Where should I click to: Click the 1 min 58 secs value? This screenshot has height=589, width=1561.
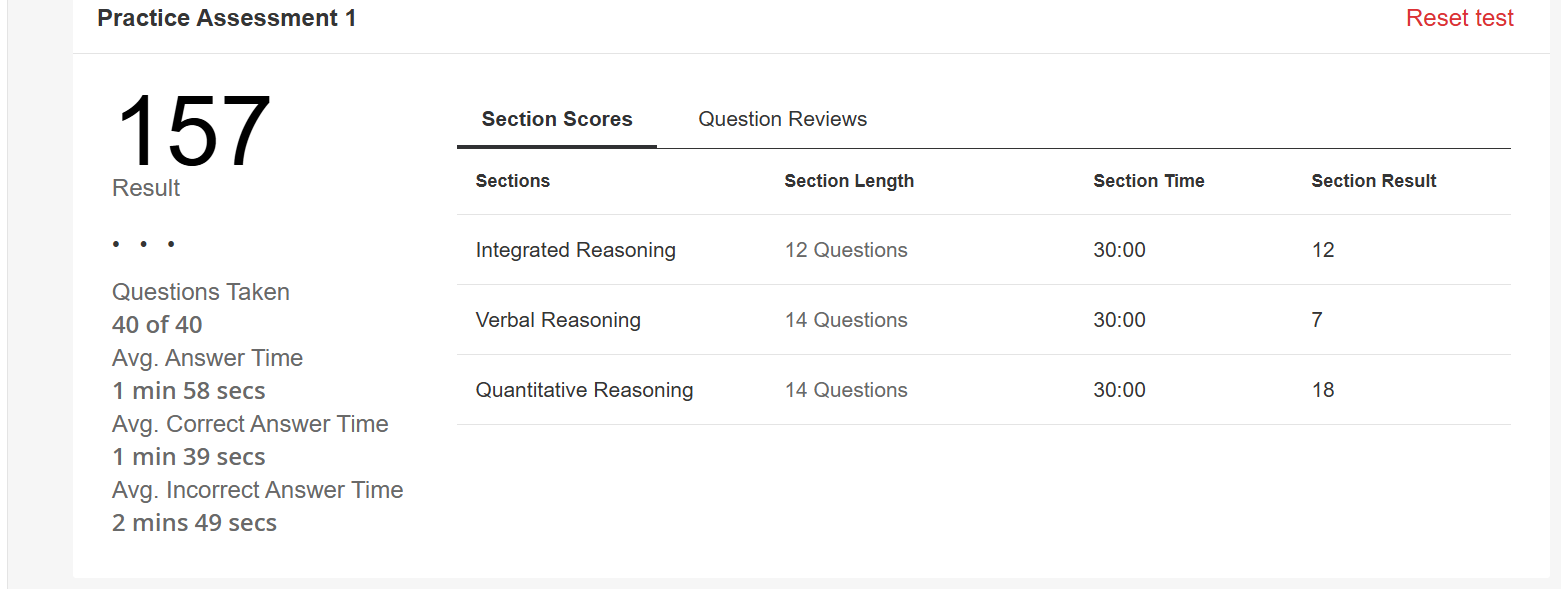click(189, 391)
